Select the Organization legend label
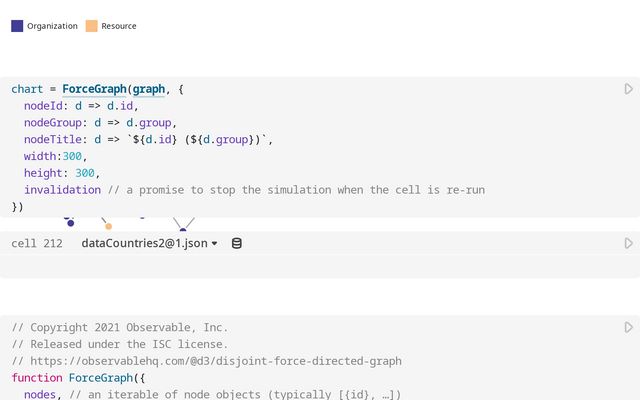The image size is (640, 400). 52,26
